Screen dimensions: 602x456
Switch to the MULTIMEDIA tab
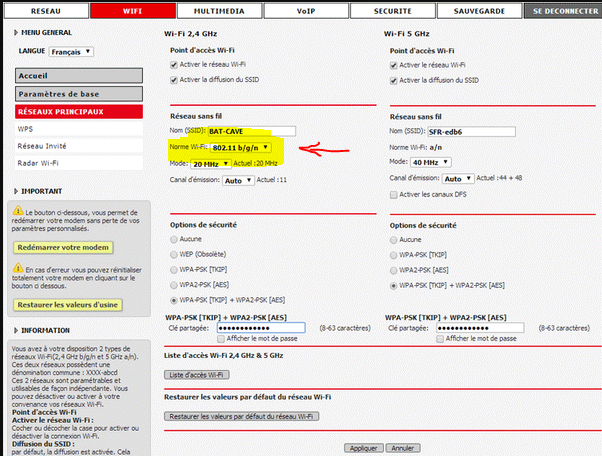pos(207,10)
